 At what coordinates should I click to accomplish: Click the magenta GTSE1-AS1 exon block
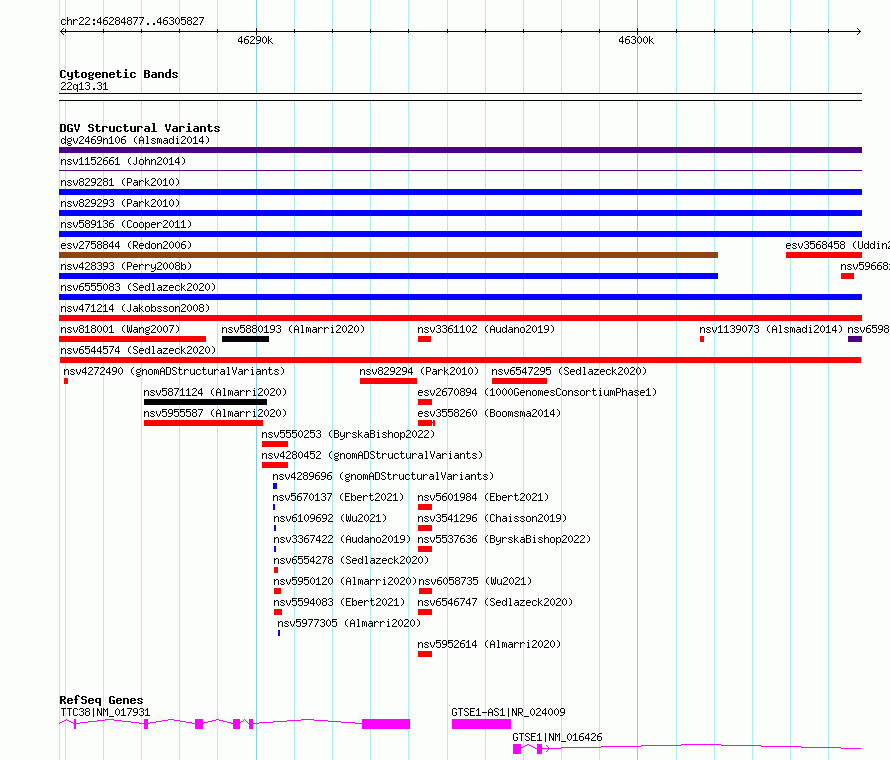click(x=481, y=724)
